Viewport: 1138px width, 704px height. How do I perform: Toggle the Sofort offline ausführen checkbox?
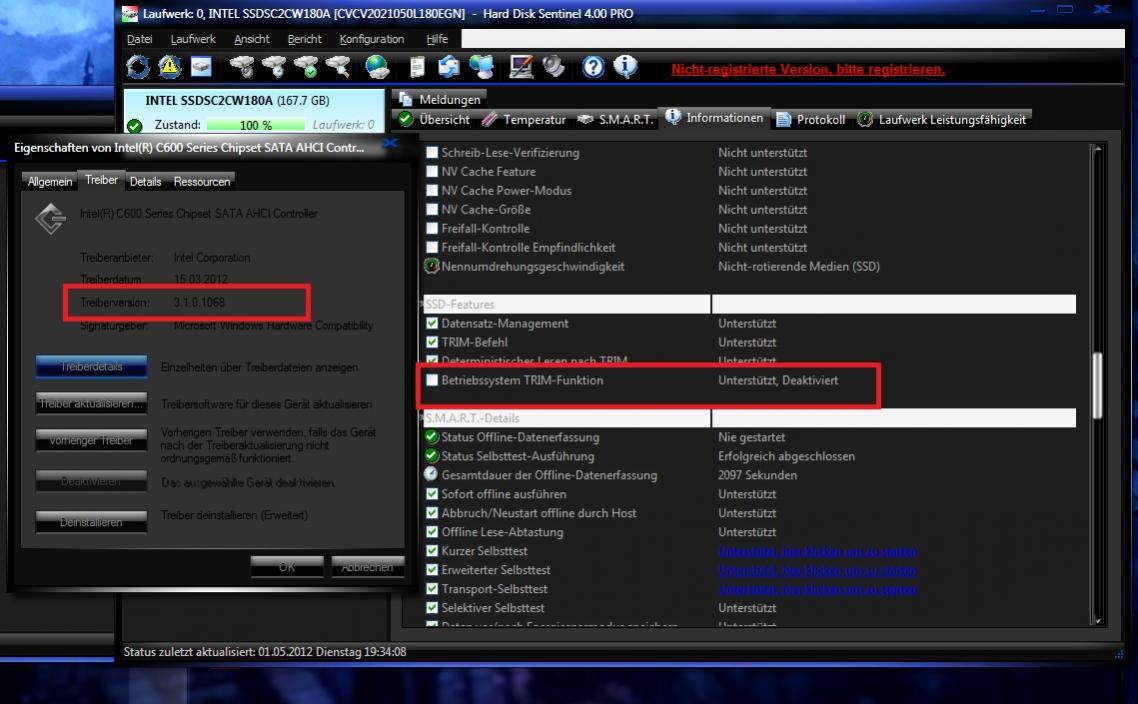click(432, 494)
